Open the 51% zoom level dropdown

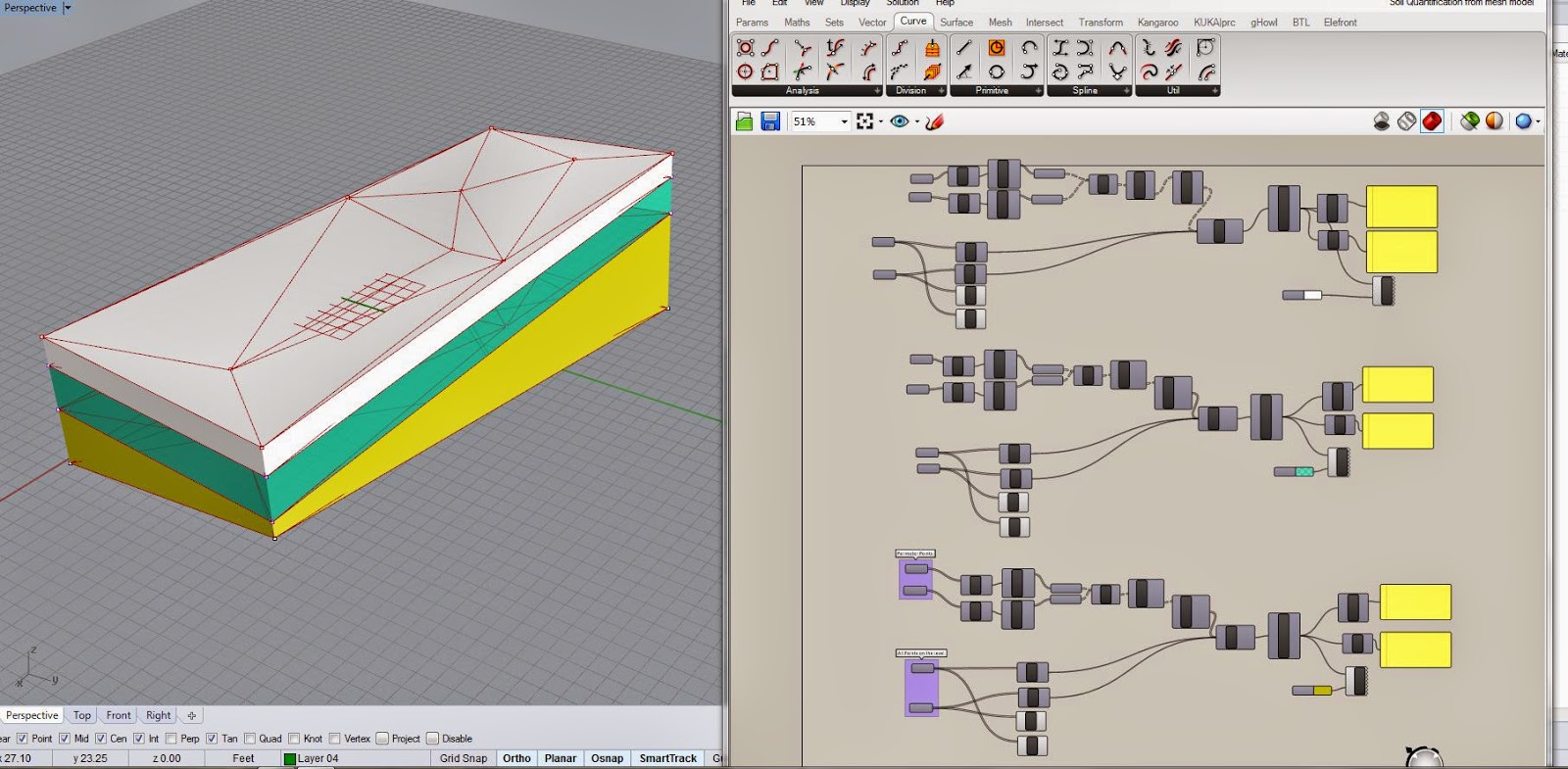click(x=845, y=121)
